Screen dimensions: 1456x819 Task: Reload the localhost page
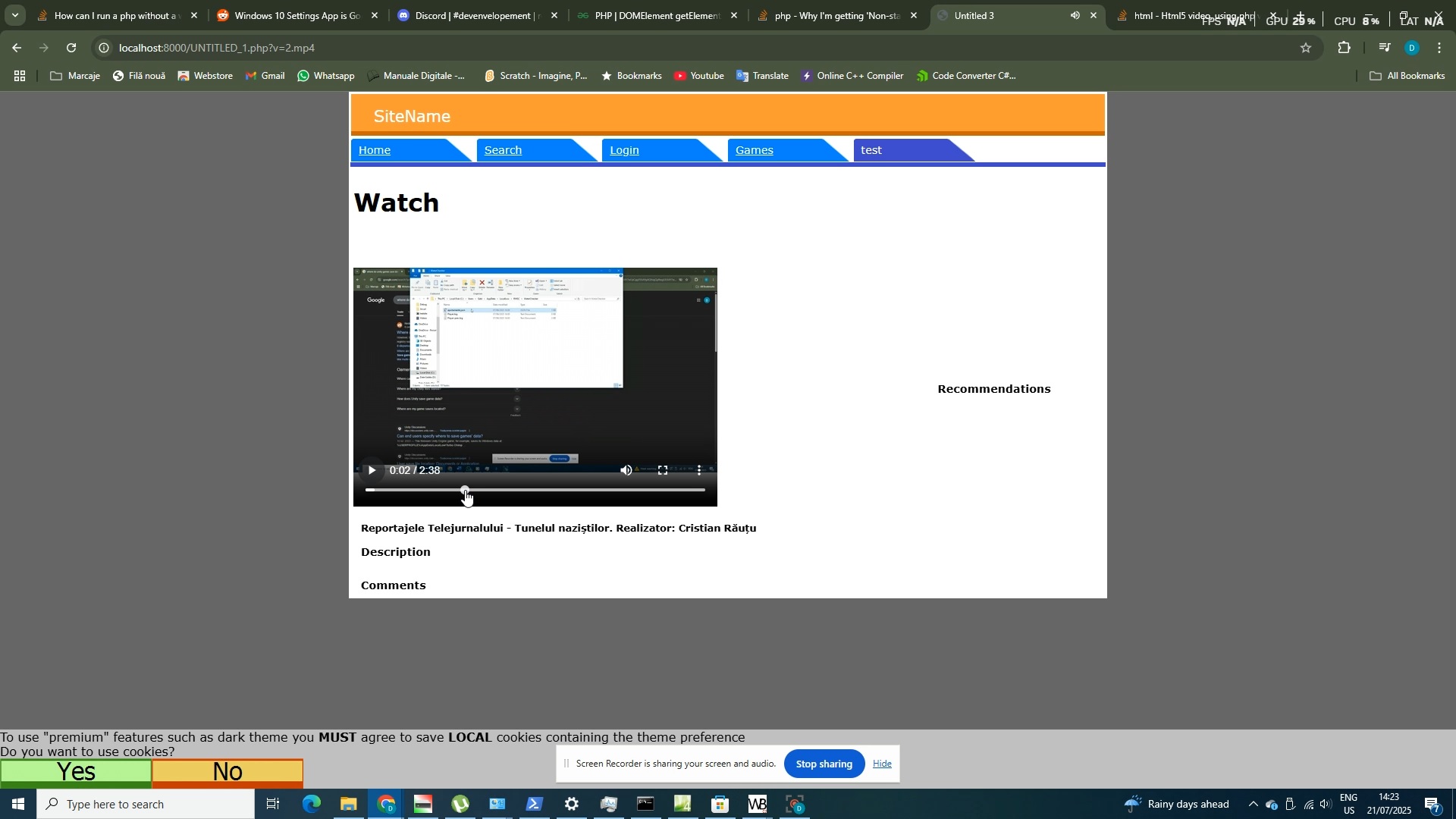point(71,47)
